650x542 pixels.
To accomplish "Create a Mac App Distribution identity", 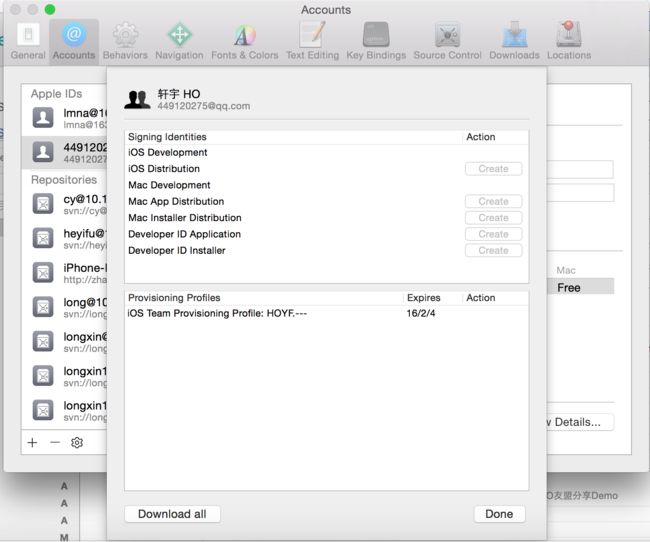I will [x=493, y=202].
